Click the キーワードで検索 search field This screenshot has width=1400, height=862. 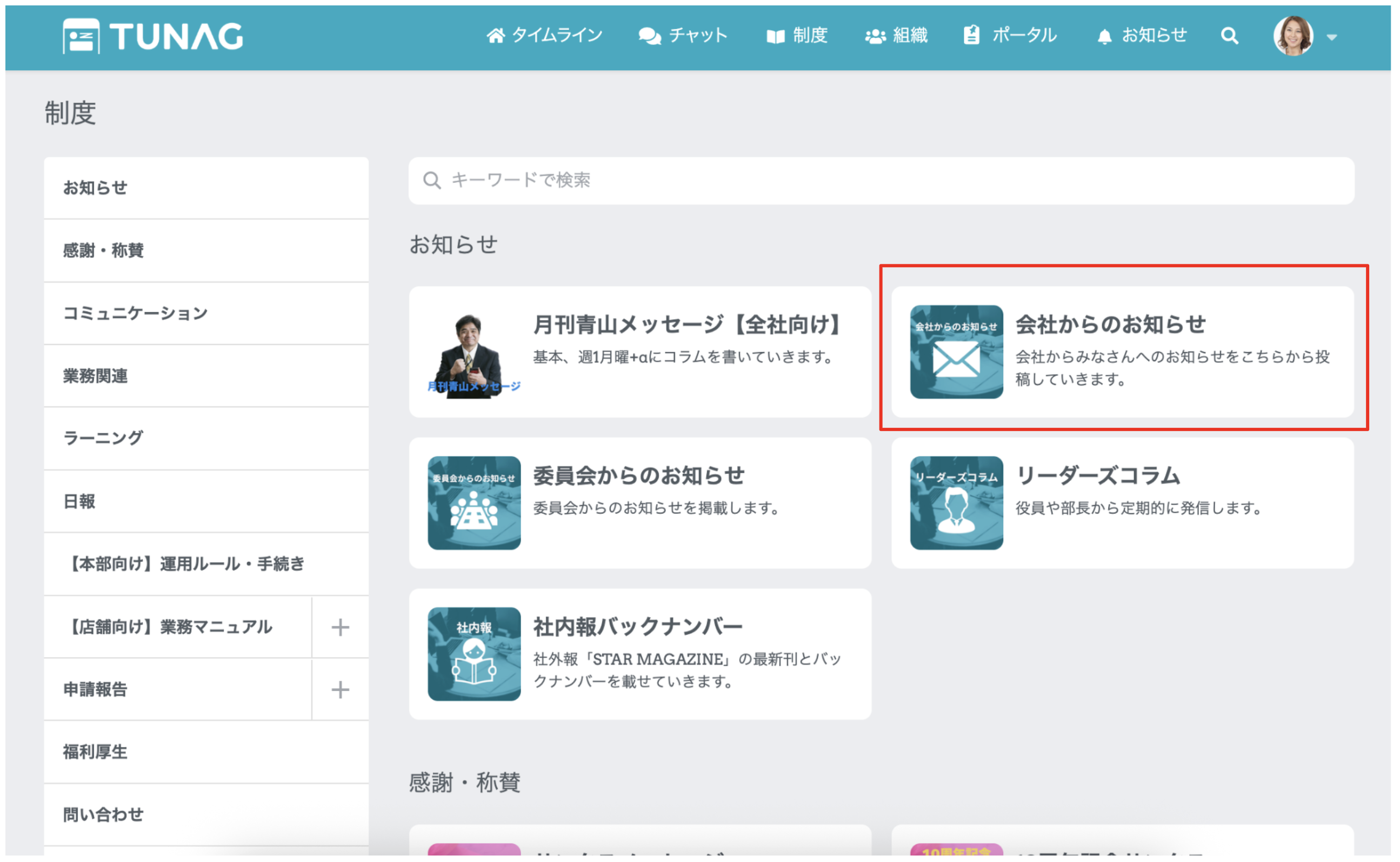point(881,180)
